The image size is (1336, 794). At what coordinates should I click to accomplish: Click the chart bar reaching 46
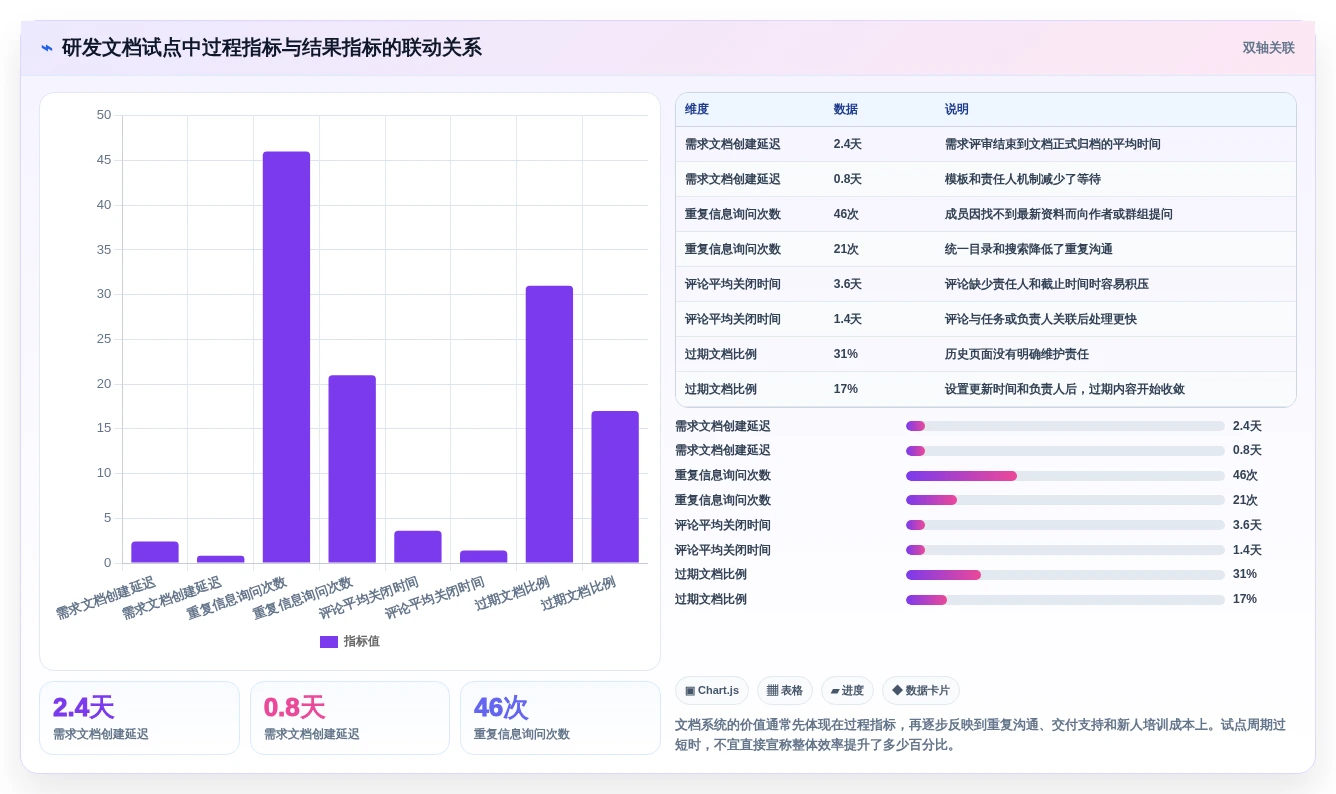(x=286, y=357)
